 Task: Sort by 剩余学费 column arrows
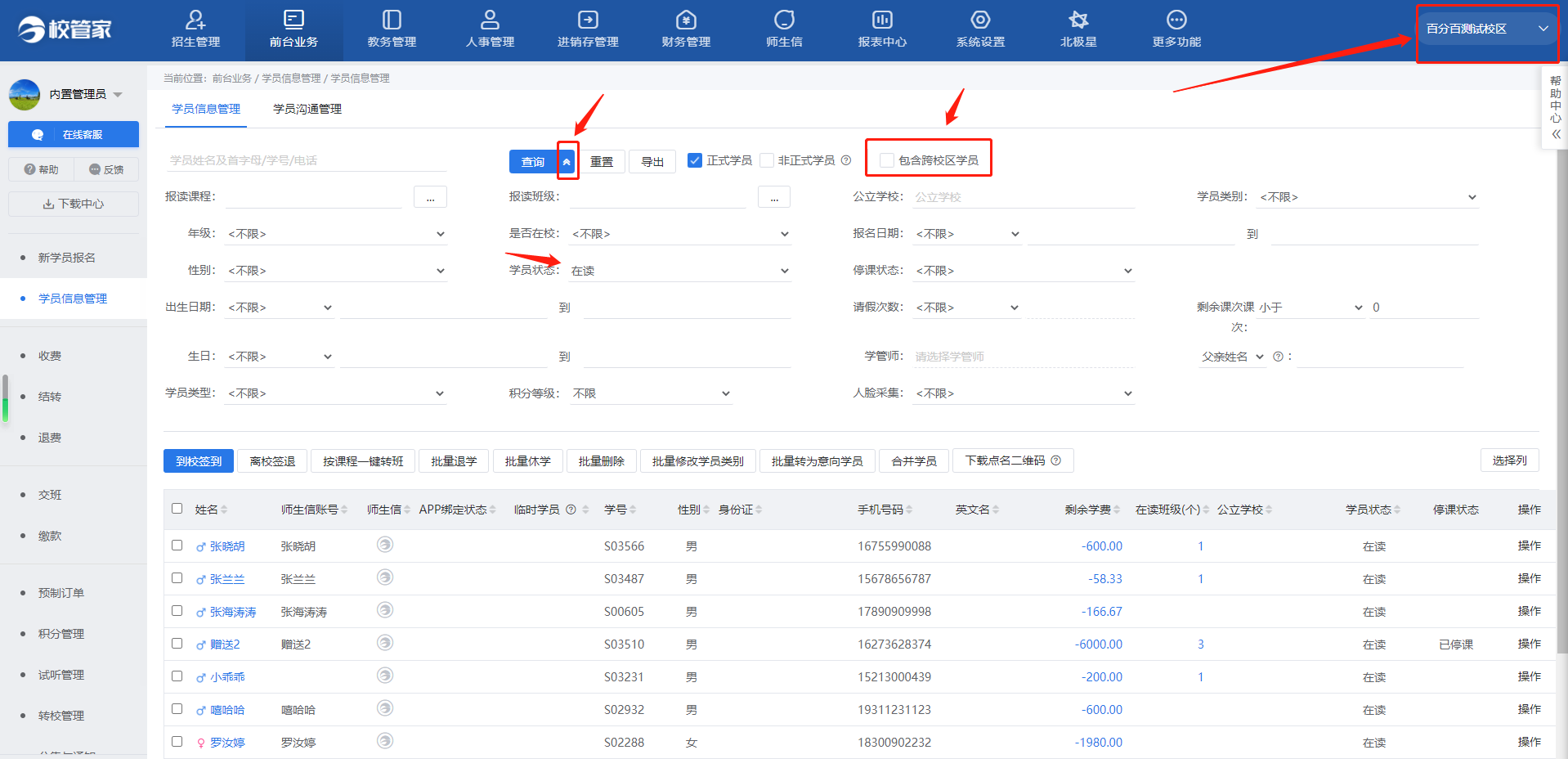click(1117, 510)
